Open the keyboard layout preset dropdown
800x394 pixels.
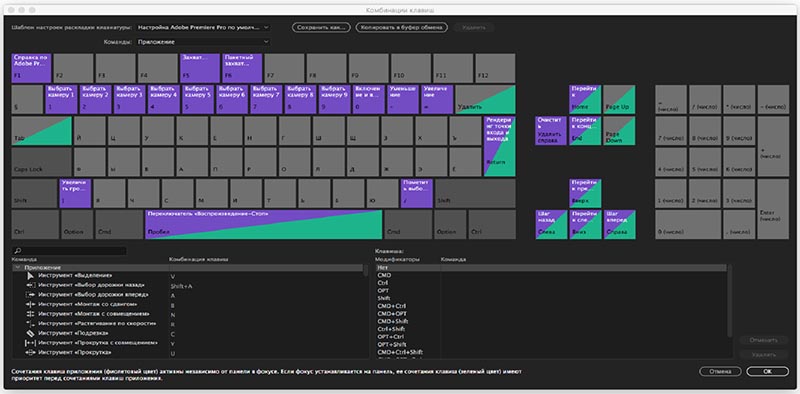(x=203, y=27)
